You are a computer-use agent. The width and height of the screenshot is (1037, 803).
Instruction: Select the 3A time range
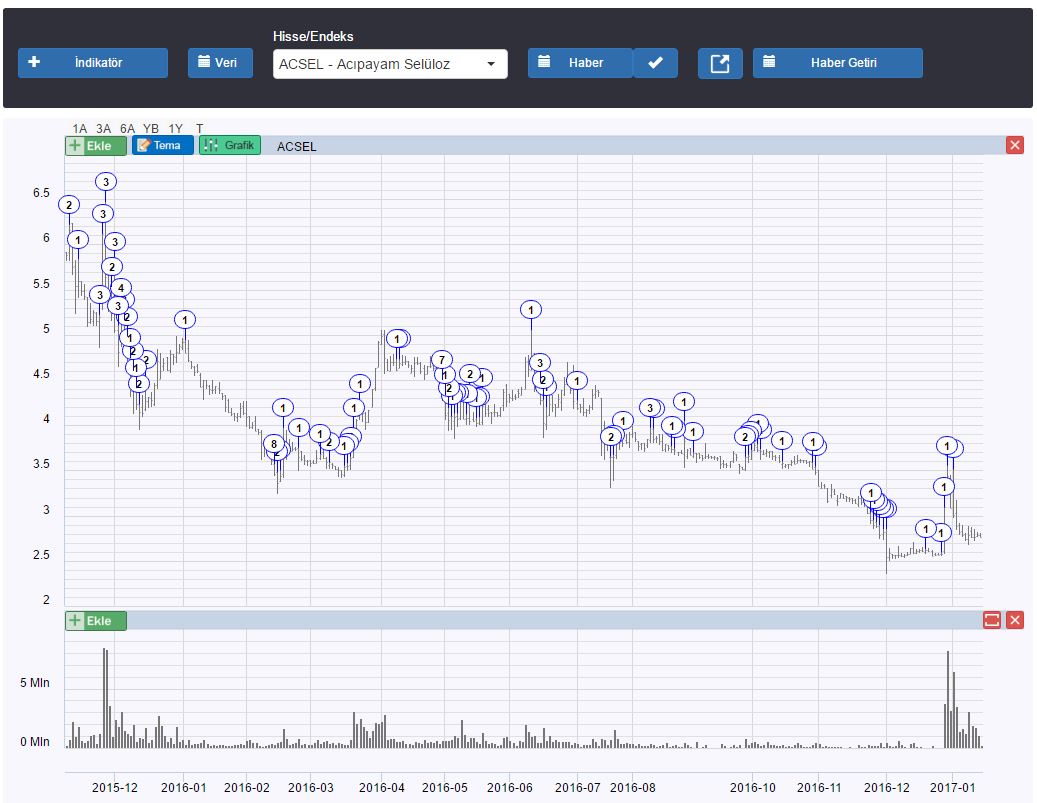(x=104, y=128)
